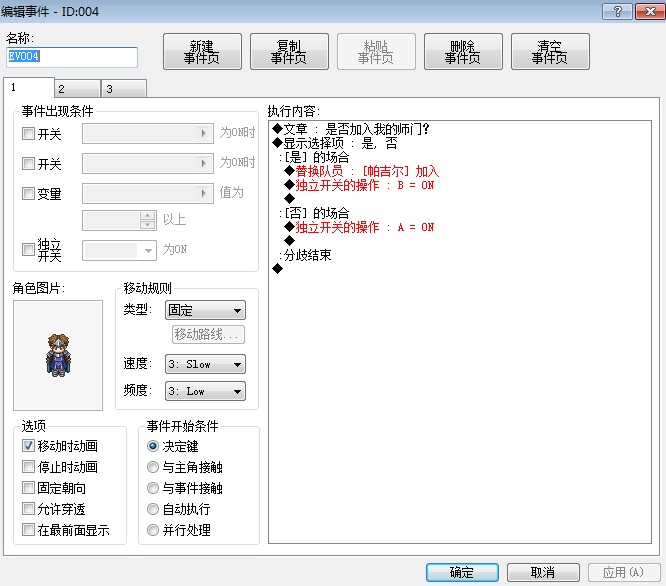Viewport: 666px width, 586px height.
Task: Enable the first 开关 condition checkbox
Action: 28,134
